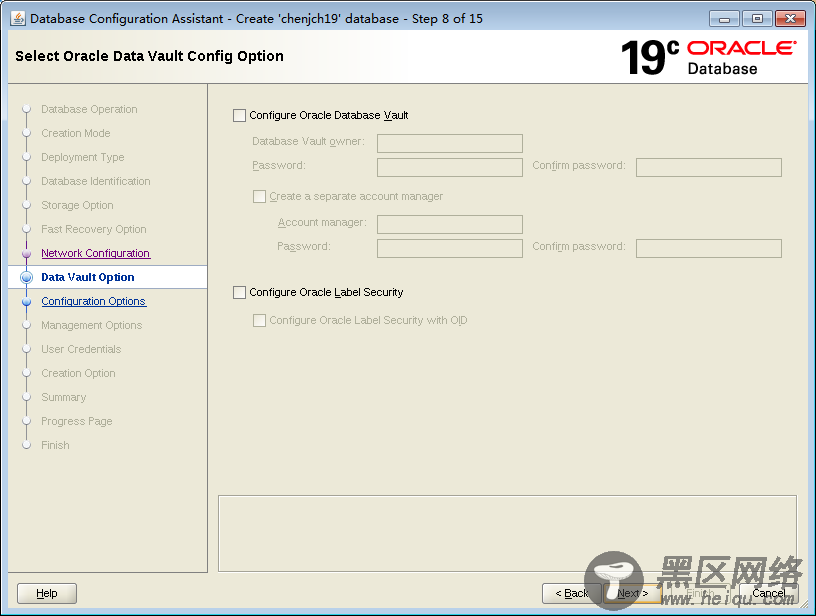Click the Account manager input field
The image size is (816, 616).
(450, 224)
